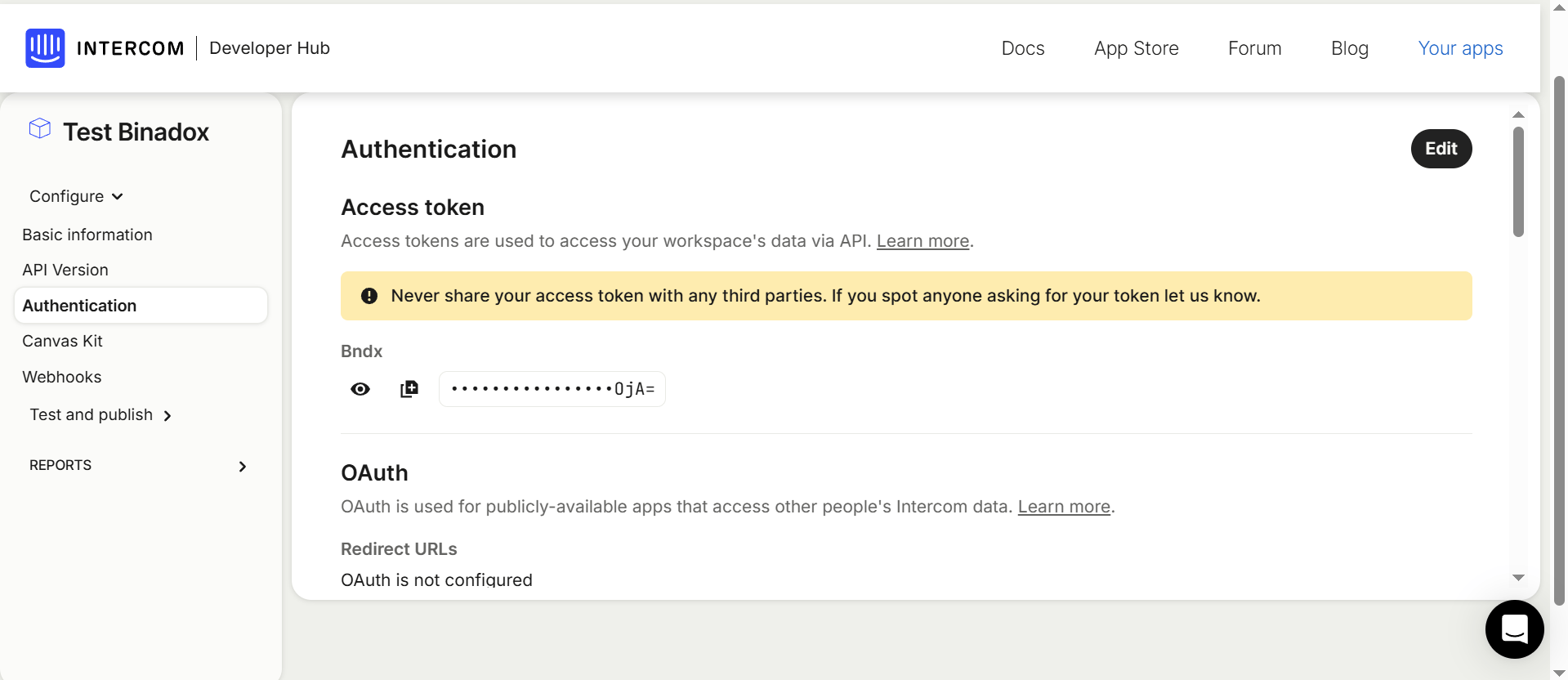
Task: Open Learn more link for access tokens
Action: 922,241
